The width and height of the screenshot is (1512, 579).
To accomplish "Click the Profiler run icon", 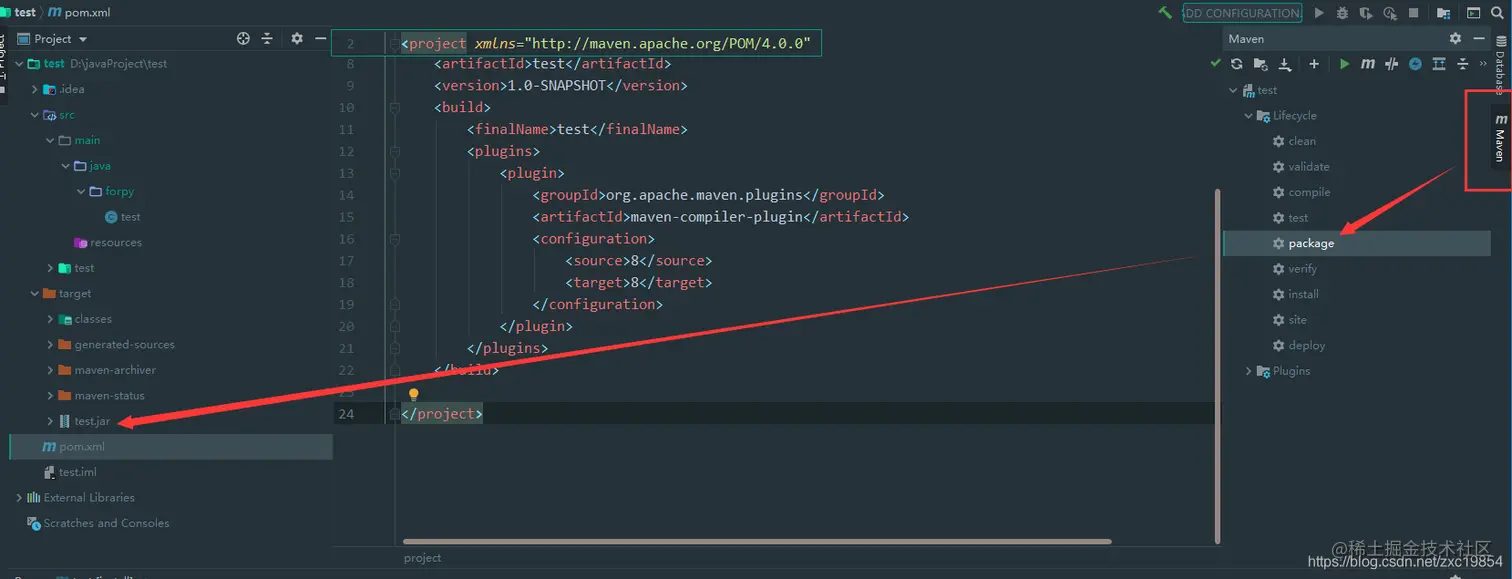I will 1390,13.
